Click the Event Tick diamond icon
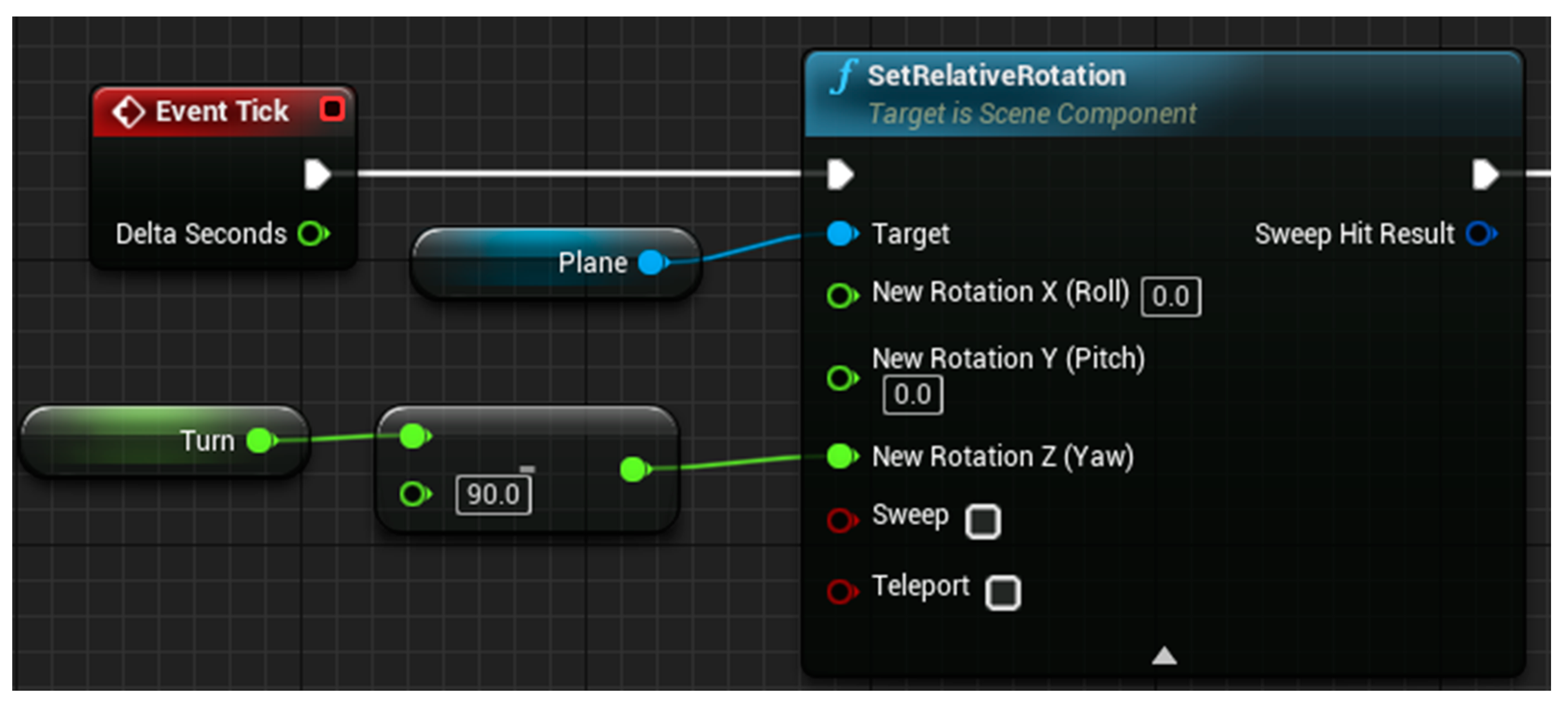Image resolution: width=1568 pixels, height=708 pixels. 128,112
